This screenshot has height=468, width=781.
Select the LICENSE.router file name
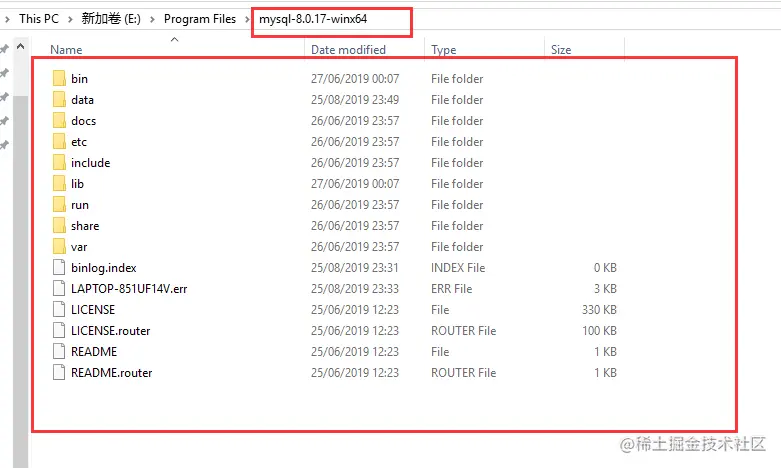(x=111, y=331)
